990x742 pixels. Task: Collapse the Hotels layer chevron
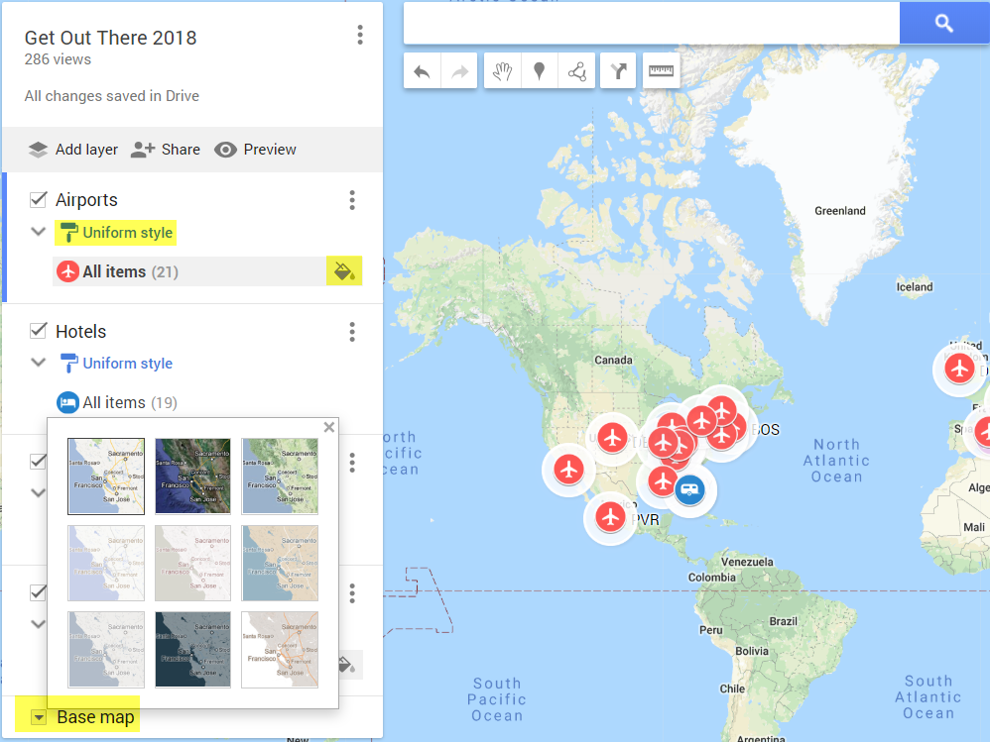pos(39,362)
